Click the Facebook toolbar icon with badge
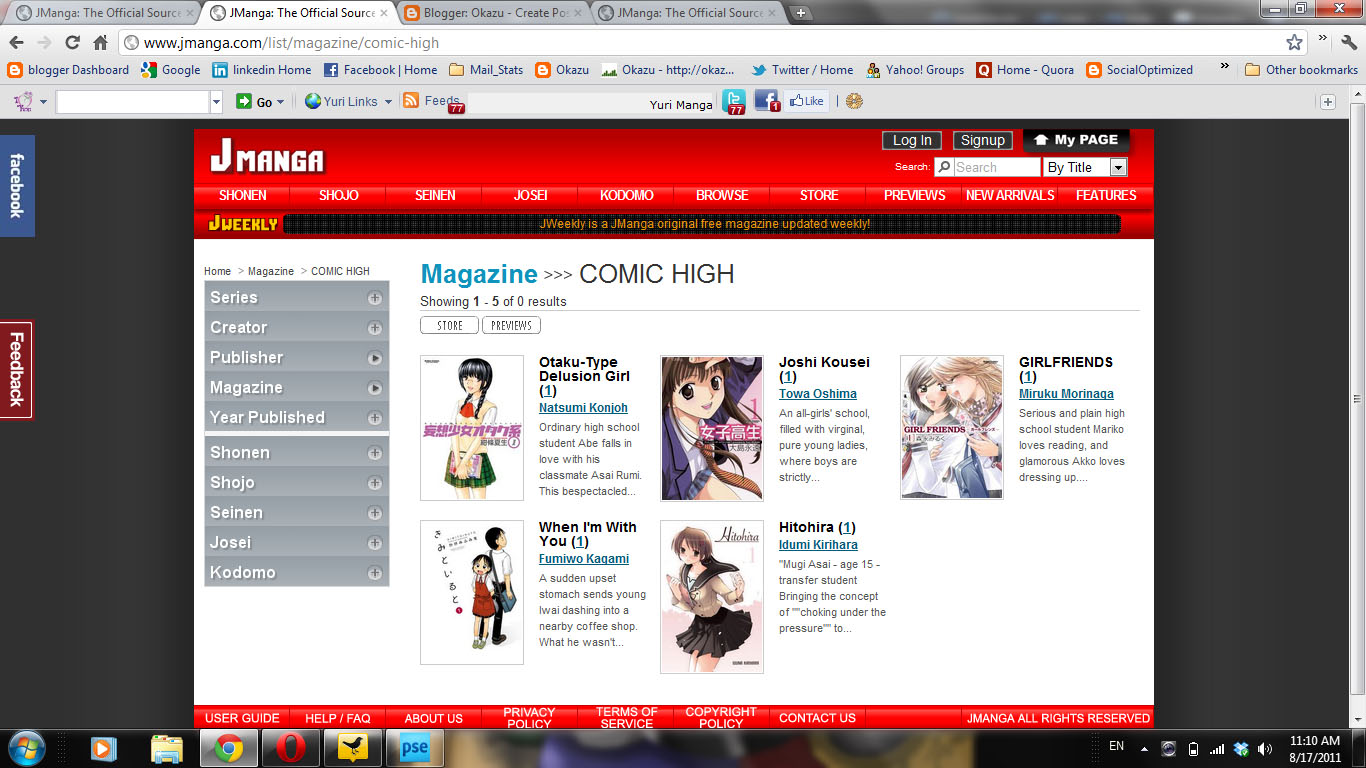 [766, 101]
